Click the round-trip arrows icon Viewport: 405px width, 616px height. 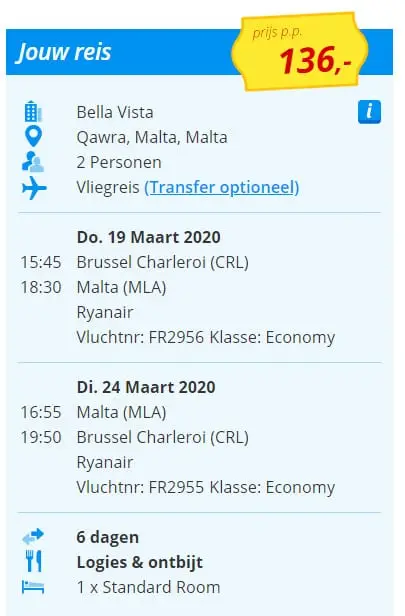point(33,537)
